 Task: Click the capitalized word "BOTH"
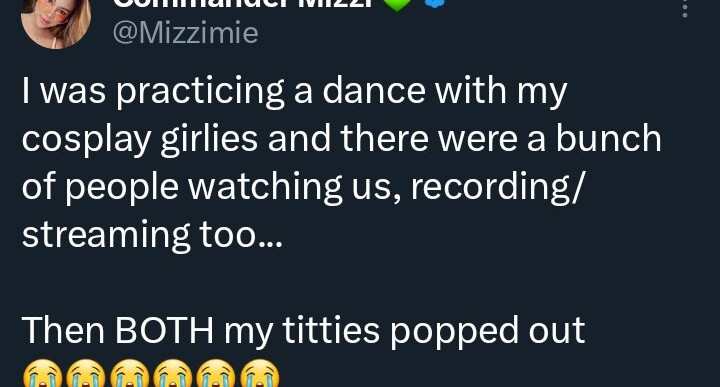[x=164, y=330]
